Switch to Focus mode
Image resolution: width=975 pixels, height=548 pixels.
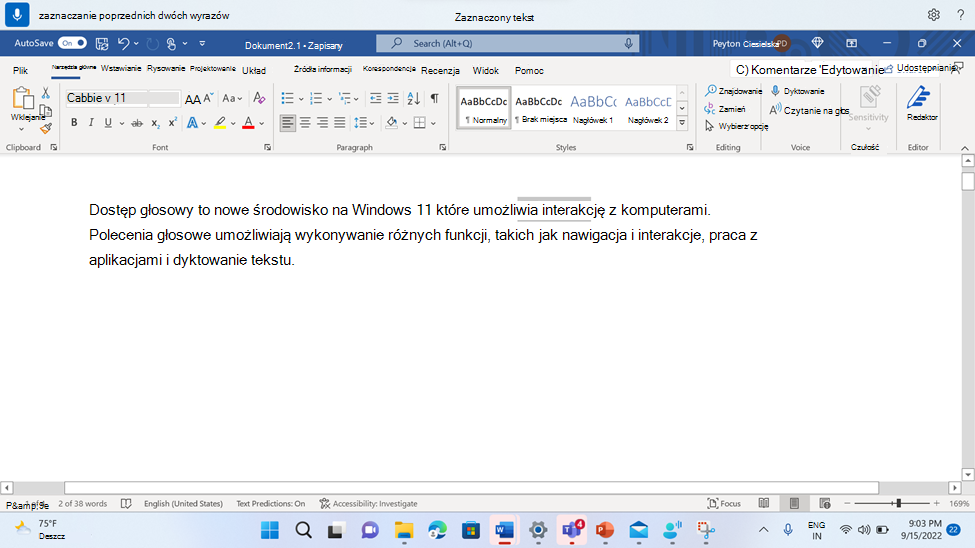point(724,503)
